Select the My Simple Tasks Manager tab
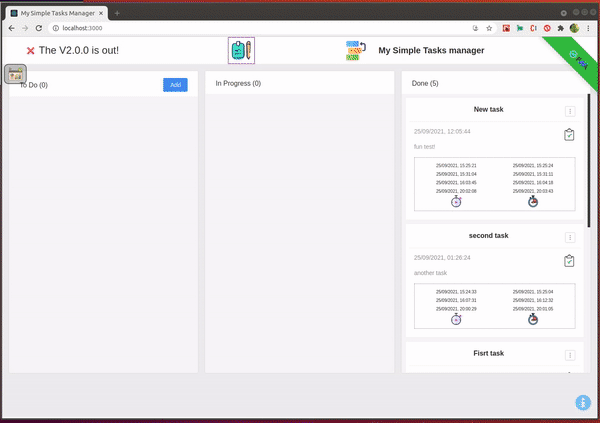 pos(57,13)
